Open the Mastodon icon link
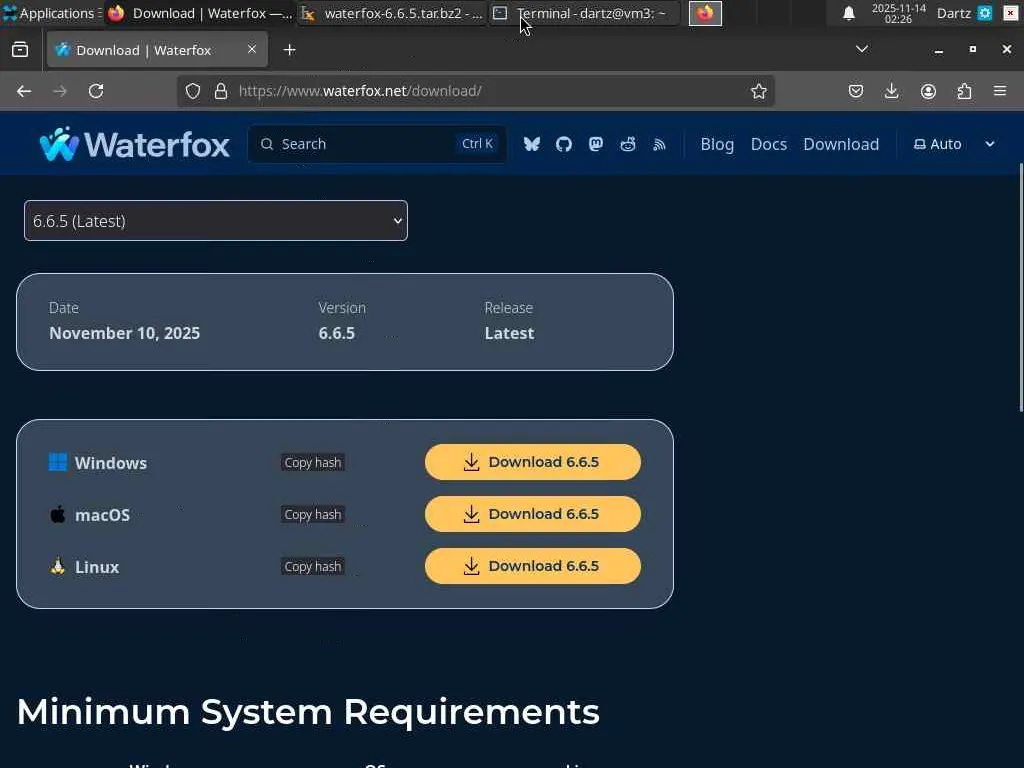1024x768 pixels. [596, 144]
